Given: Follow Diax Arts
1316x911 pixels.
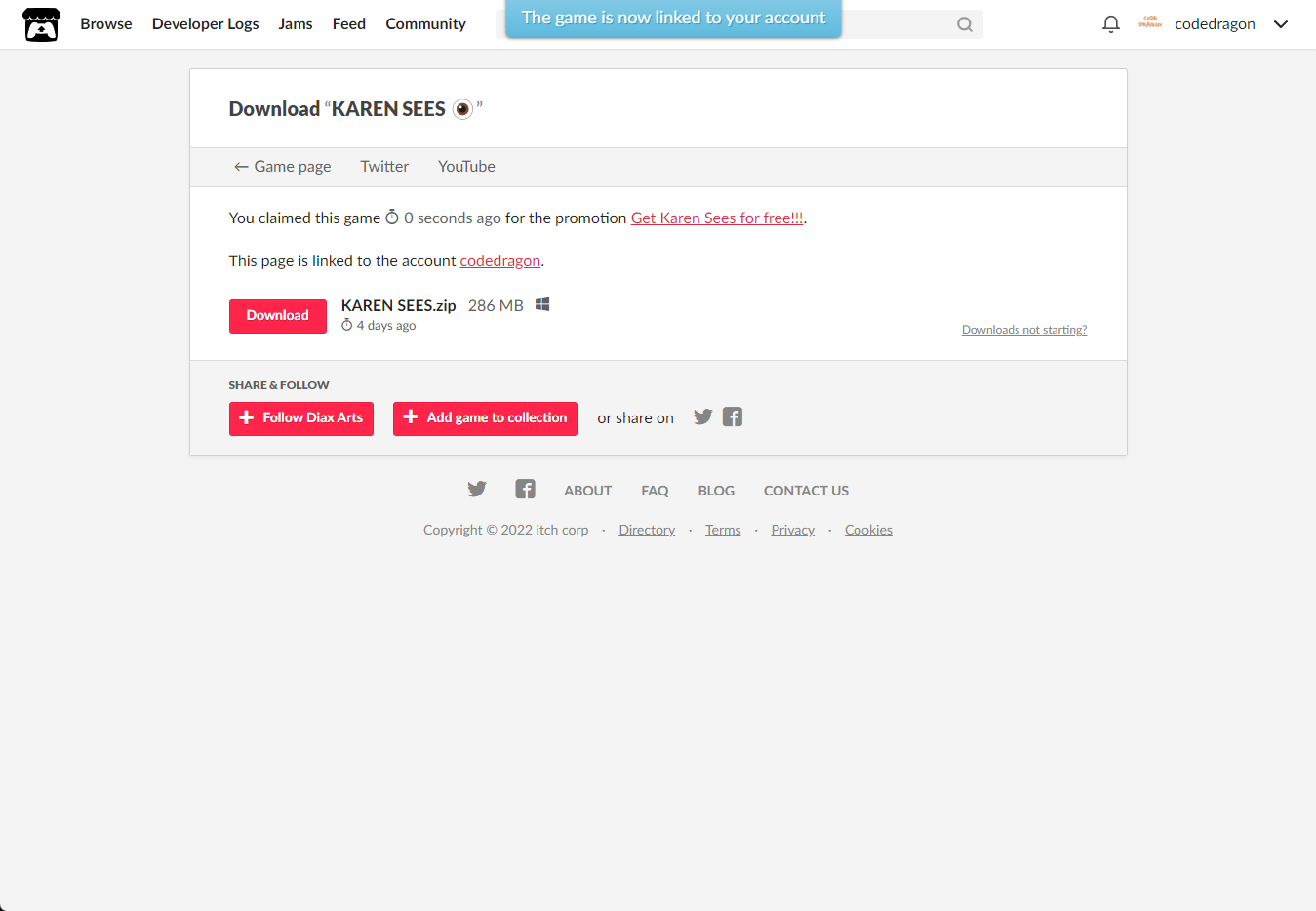Looking at the screenshot, I should (301, 418).
